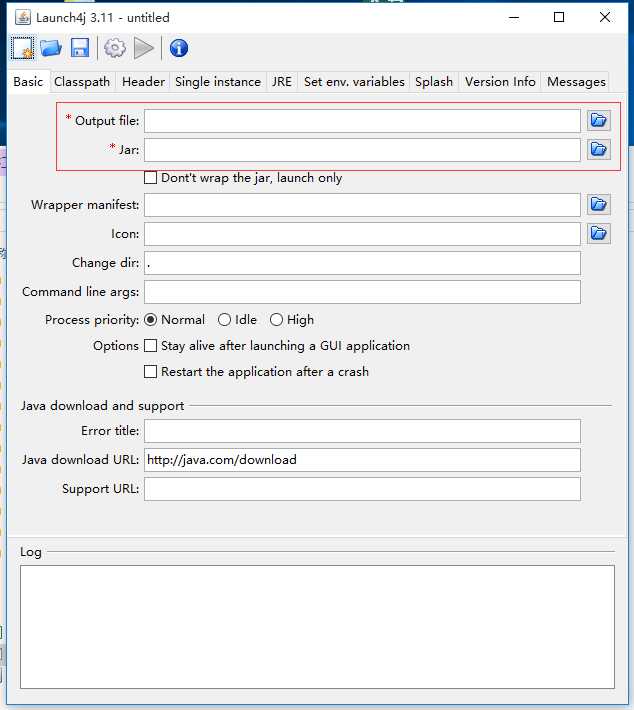
Task: Focus the Jar path text field
Action: pyautogui.click(x=362, y=150)
